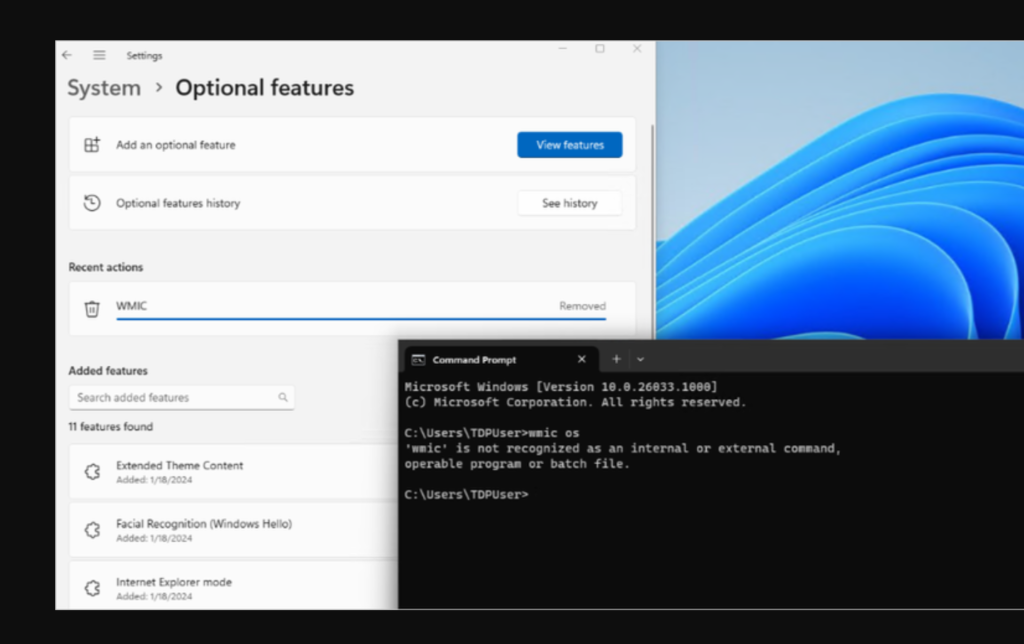Click the 'wmic' is not recognized error line
Screen dimensions: 1024x644
(622, 449)
